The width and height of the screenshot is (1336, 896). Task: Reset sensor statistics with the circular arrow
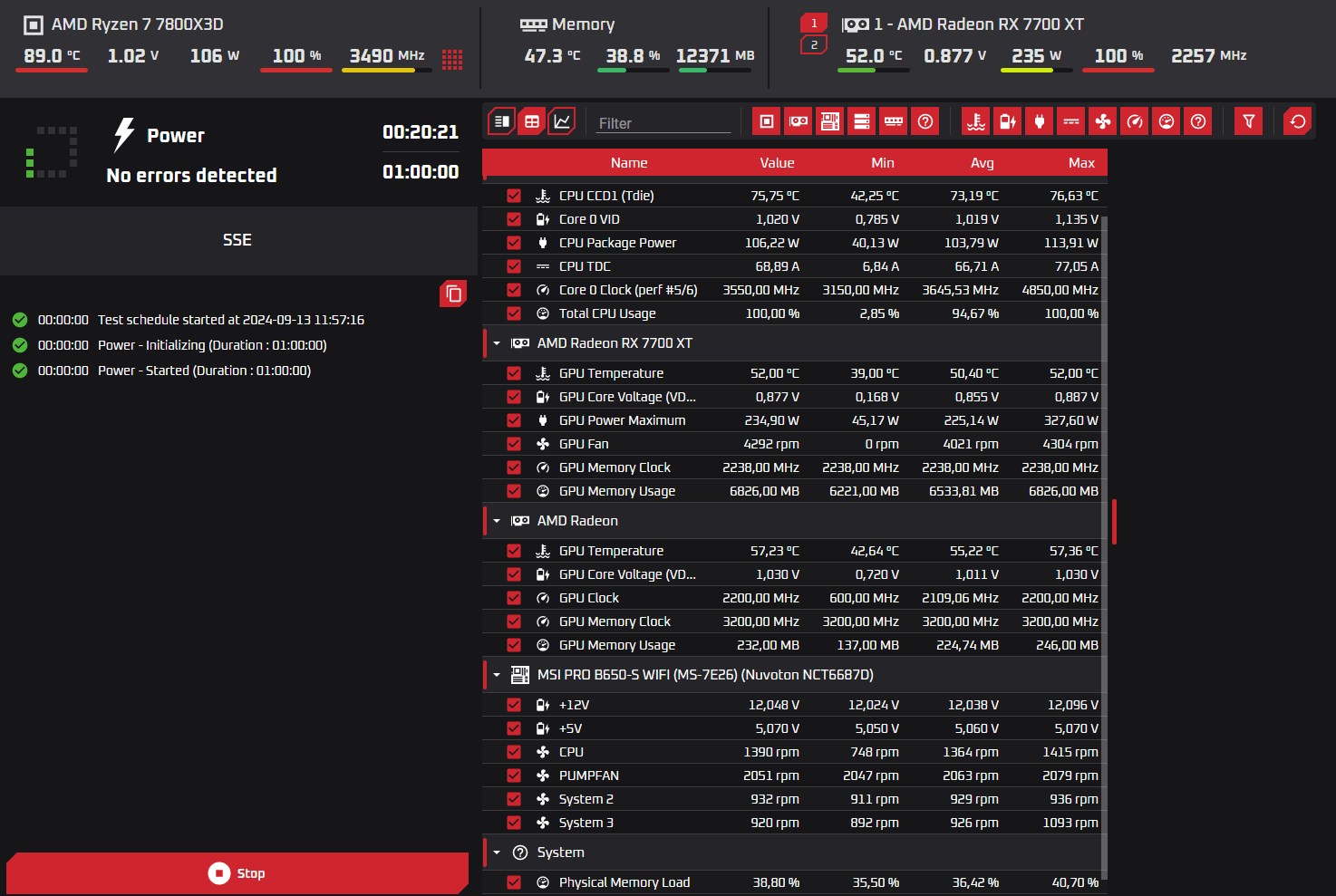1298,120
